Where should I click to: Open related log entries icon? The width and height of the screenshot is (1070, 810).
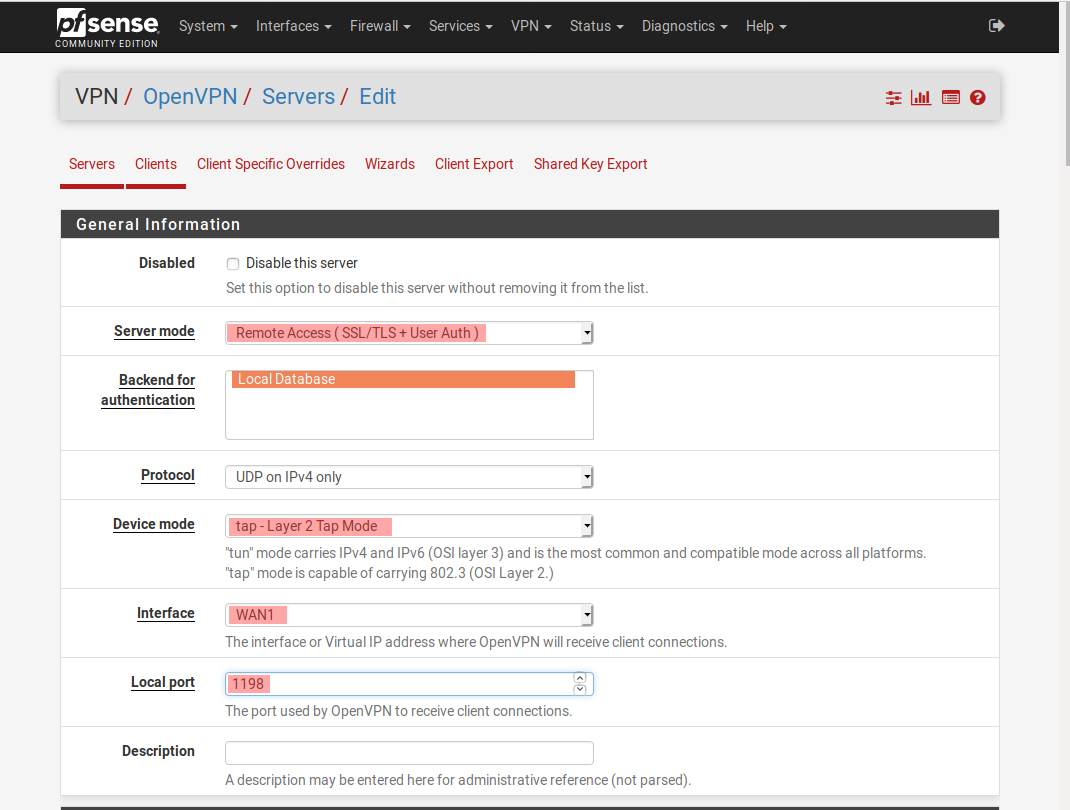[951, 98]
